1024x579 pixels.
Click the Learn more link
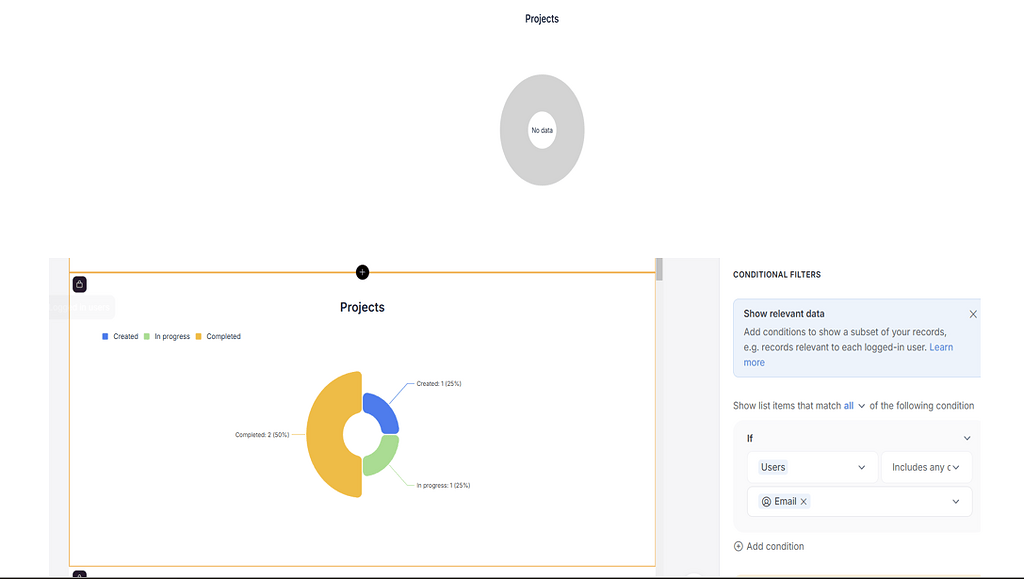click(940, 347)
